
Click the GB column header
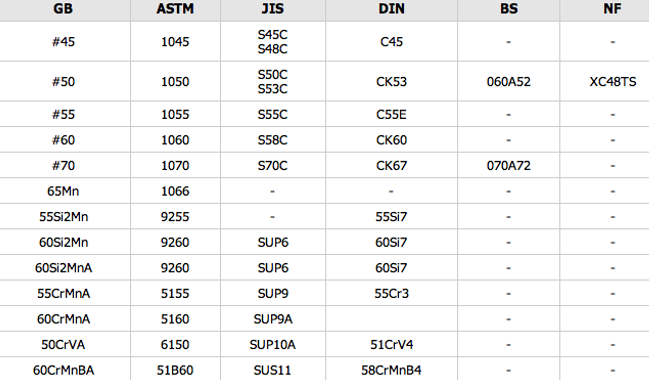click(x=63, y=9)
